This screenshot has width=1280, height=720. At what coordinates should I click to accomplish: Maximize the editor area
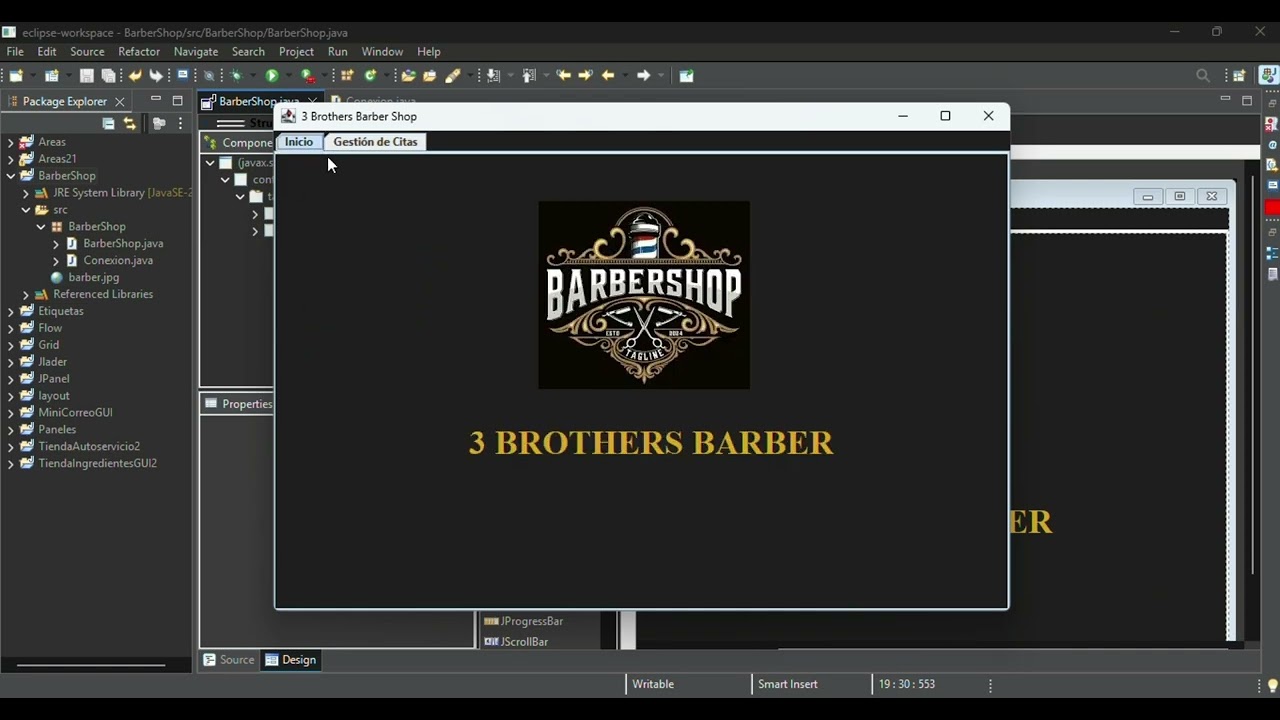click(1247, 100)
